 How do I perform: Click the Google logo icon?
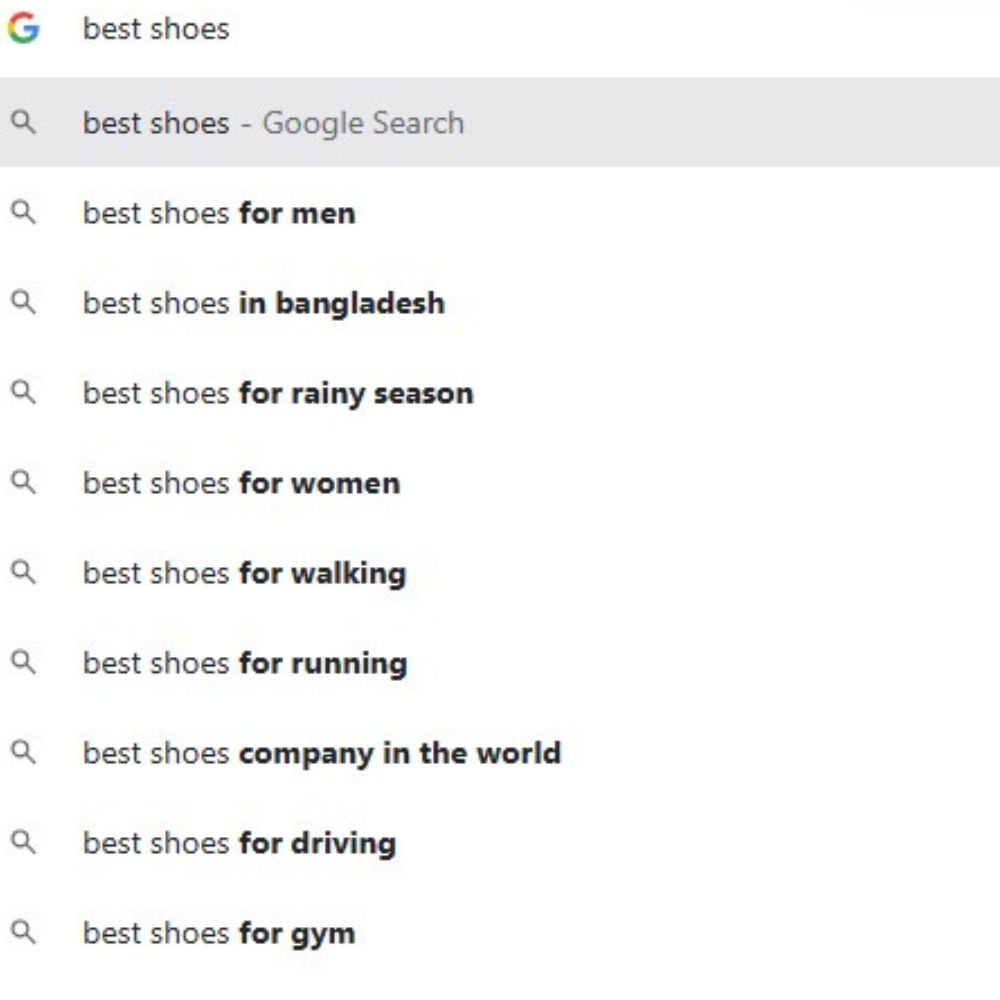click(x=23, y=28)
